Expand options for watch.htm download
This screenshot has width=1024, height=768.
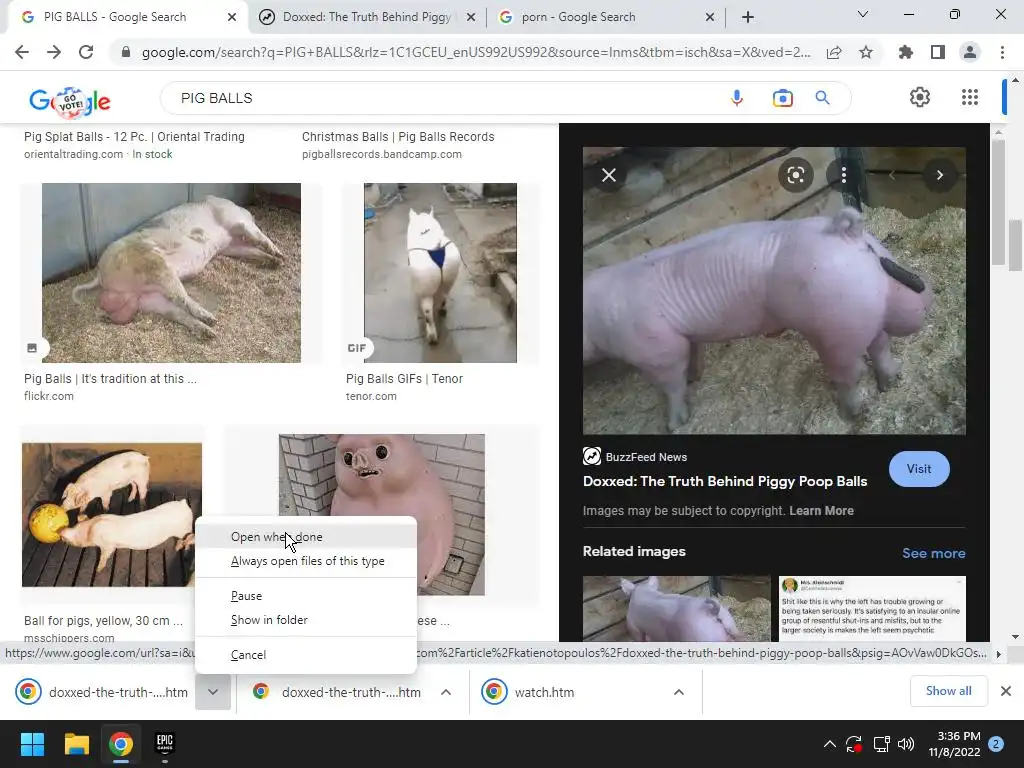point(679,692)
